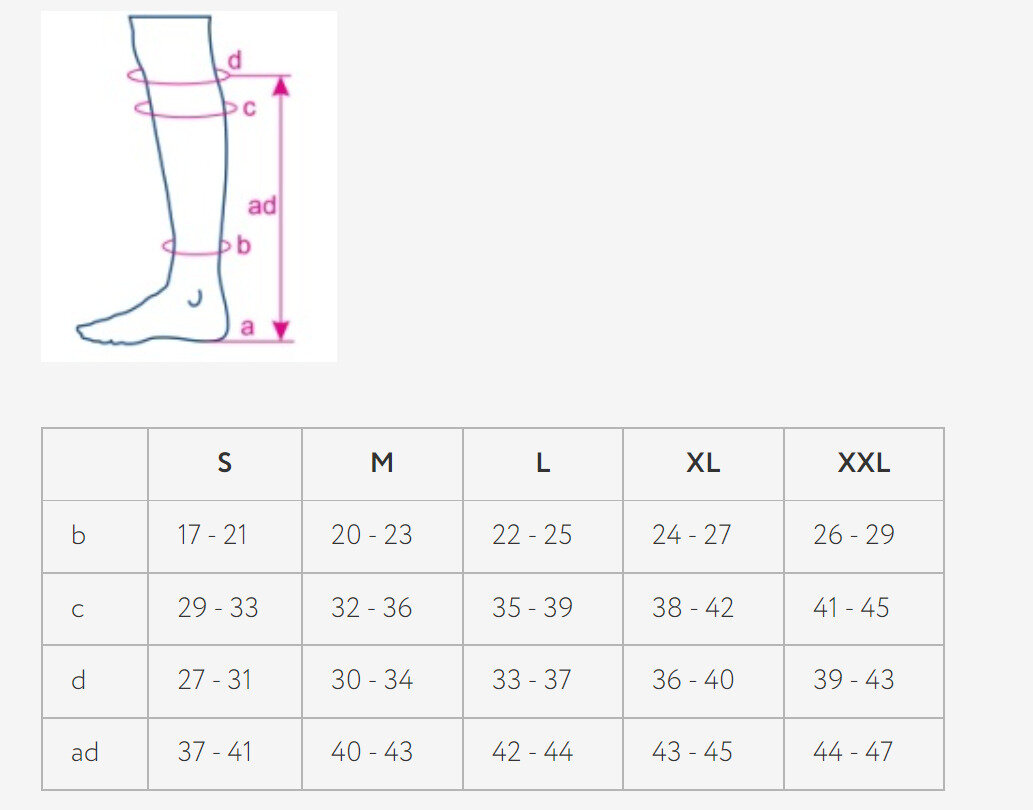Image resolution: width=1033 pixels, height=810 pixels.
Task: Click the ad label in the diagram
Action: (x=261, y=206)
